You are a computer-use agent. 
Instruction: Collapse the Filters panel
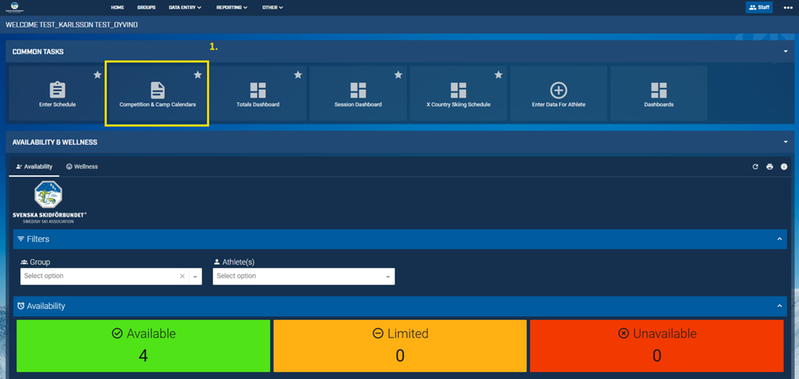[779, 239]
